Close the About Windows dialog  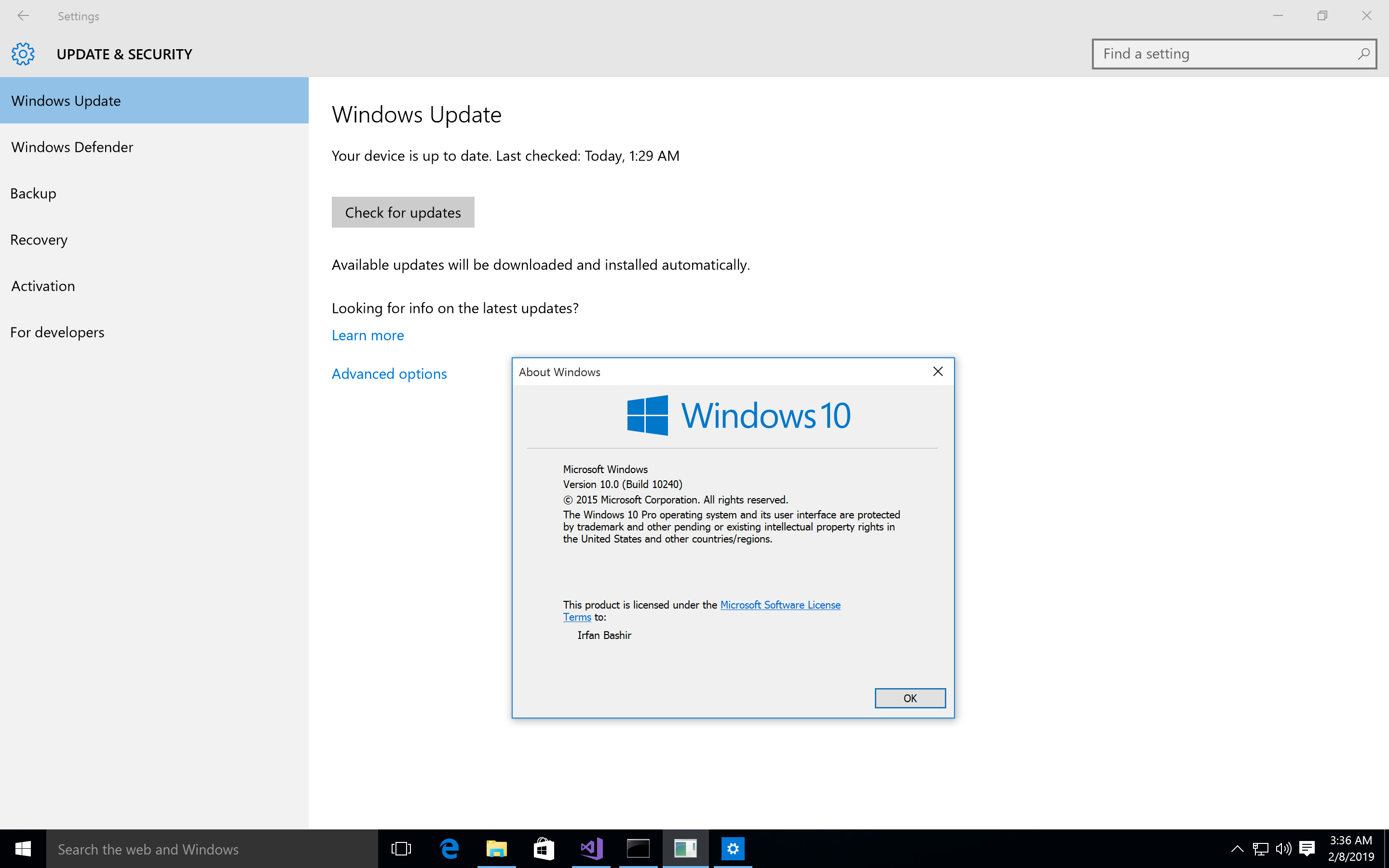click(x=938, y=371)
